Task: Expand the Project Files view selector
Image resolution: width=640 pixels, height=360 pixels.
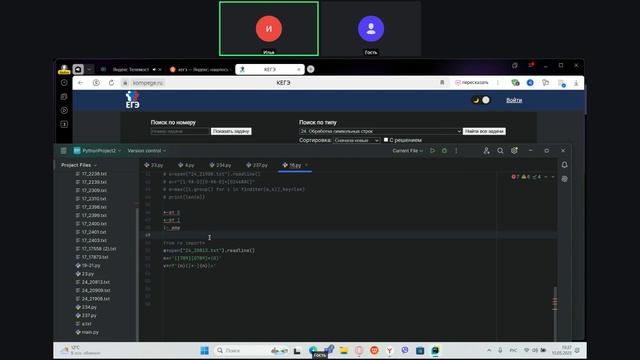Action: (x=78, y=165)
